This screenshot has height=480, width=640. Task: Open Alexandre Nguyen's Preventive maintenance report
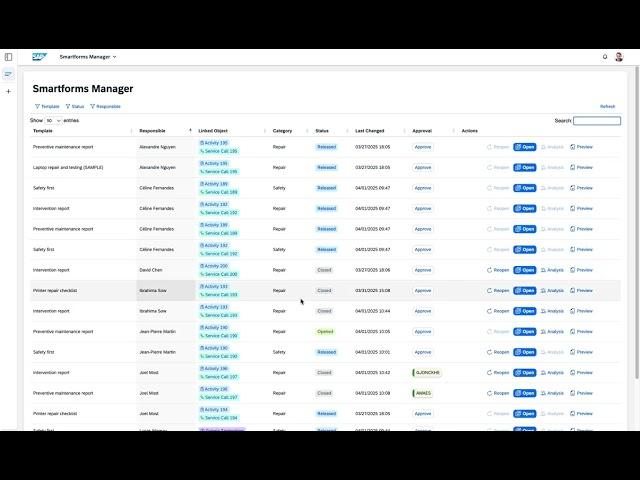pyautogui.click(x=524, y=147)
